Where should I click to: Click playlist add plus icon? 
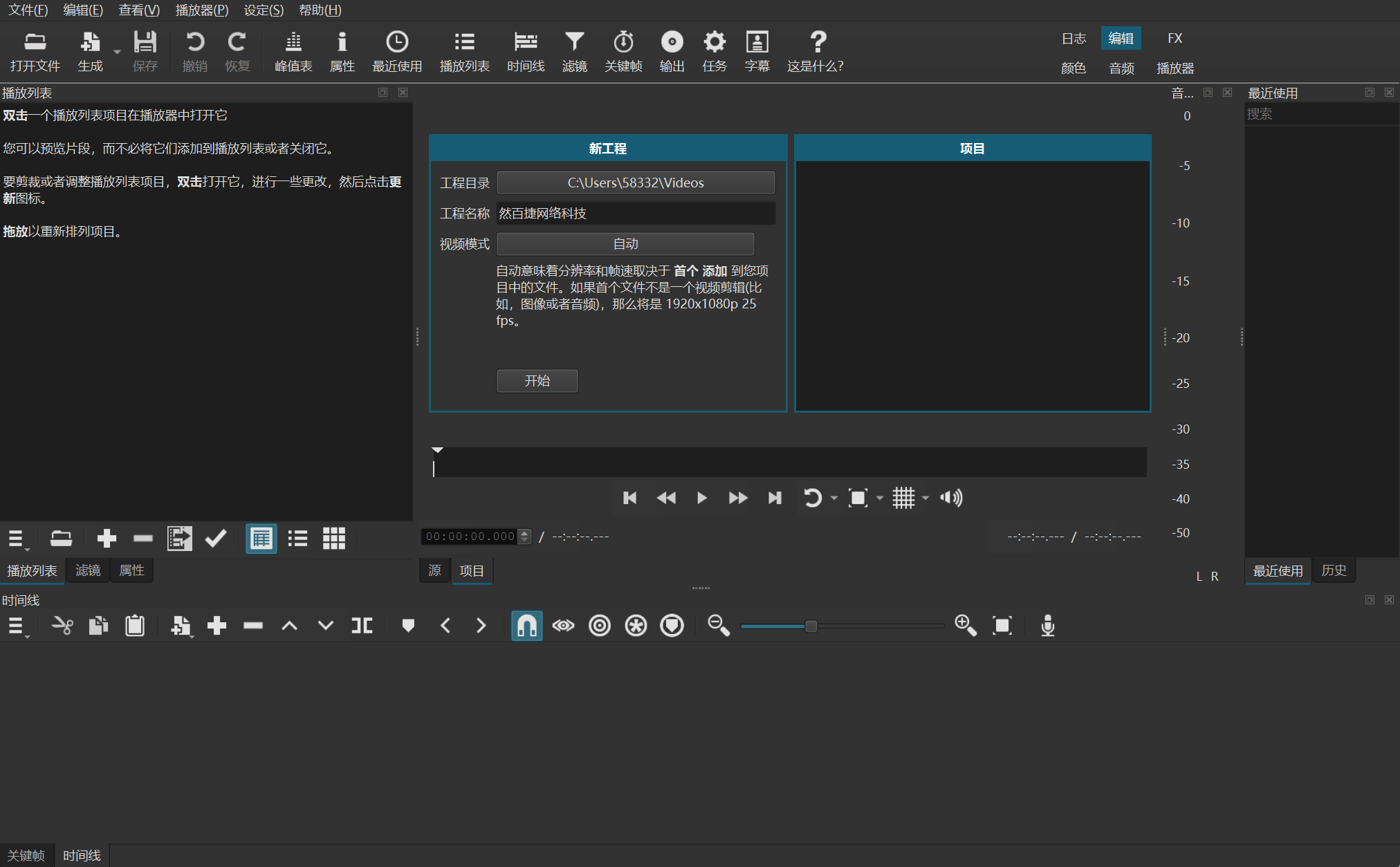coord(107,539)
